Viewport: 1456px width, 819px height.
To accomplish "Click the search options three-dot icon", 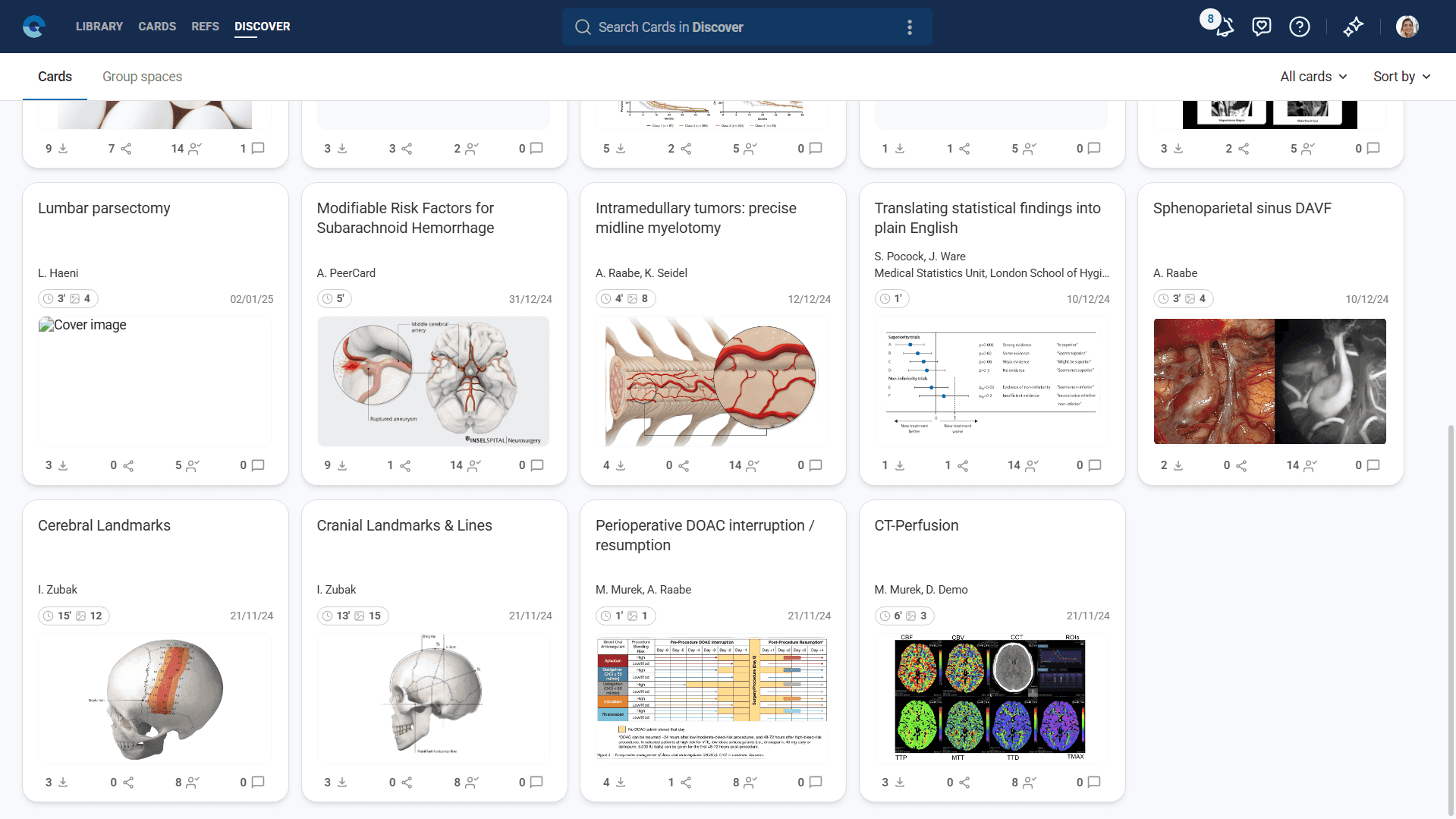I will (909, 27).
